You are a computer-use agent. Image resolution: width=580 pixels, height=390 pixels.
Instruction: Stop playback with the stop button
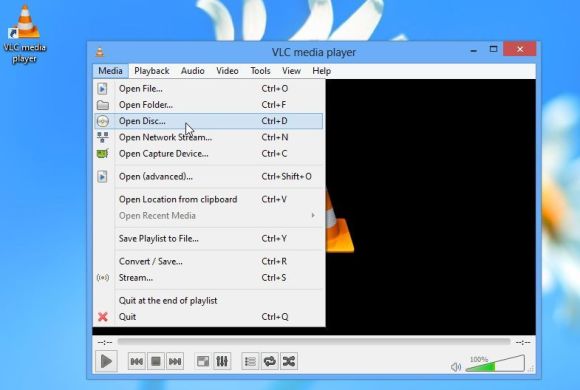[x=156, y=361]
